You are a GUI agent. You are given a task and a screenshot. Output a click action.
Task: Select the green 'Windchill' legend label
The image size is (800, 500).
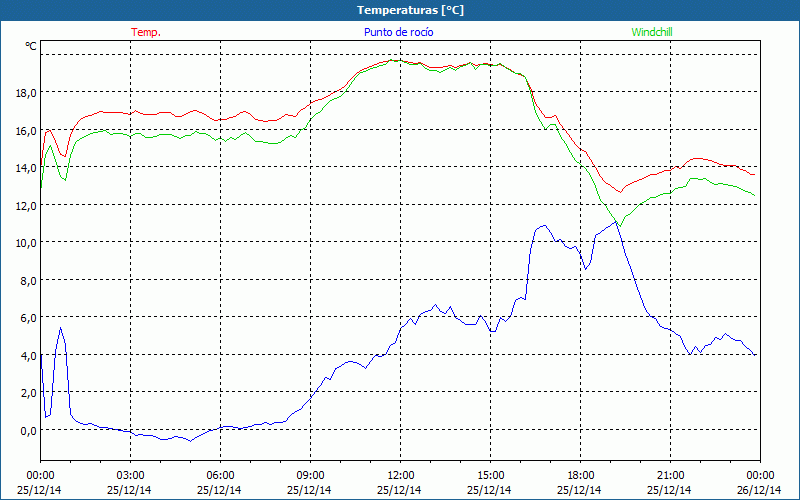[x=652, y=32]
